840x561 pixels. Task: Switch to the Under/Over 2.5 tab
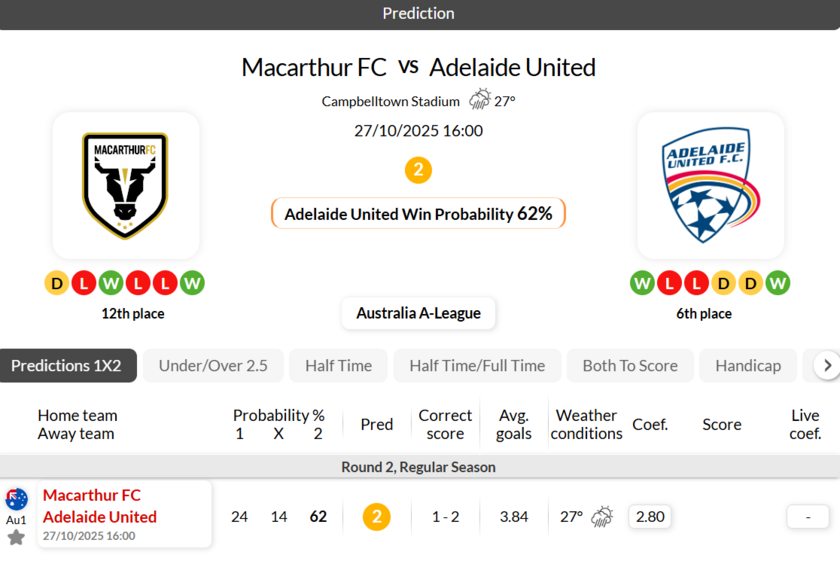[x=213, y=366]
